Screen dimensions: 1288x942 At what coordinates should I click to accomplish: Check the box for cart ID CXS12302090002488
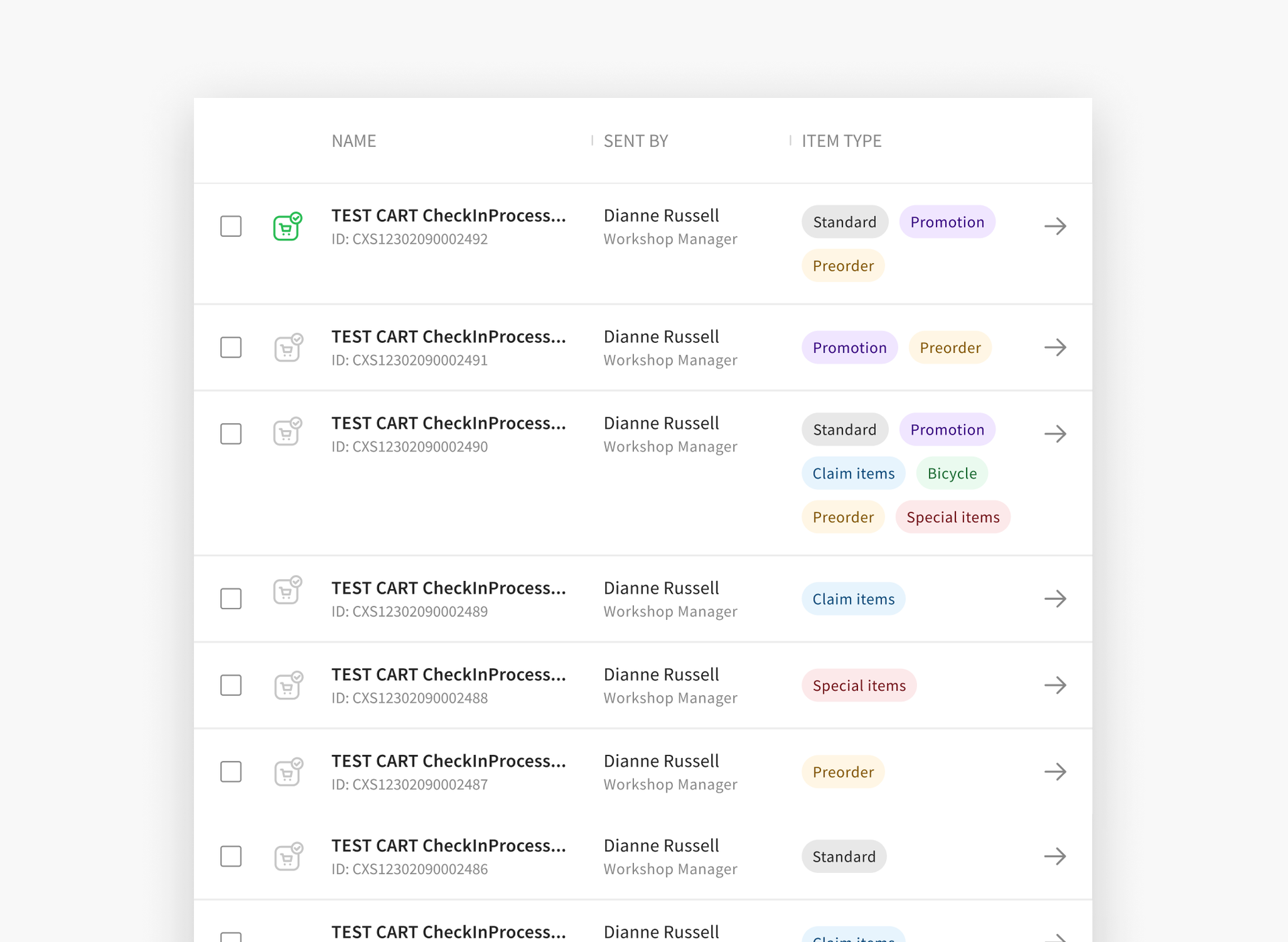click(231, 685)
